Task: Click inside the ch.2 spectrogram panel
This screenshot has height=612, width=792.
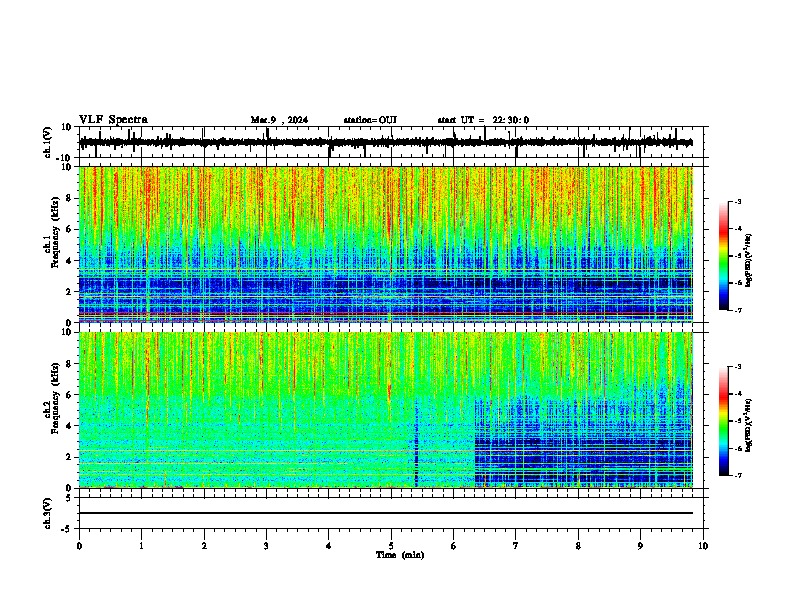Action: point(386,410)
